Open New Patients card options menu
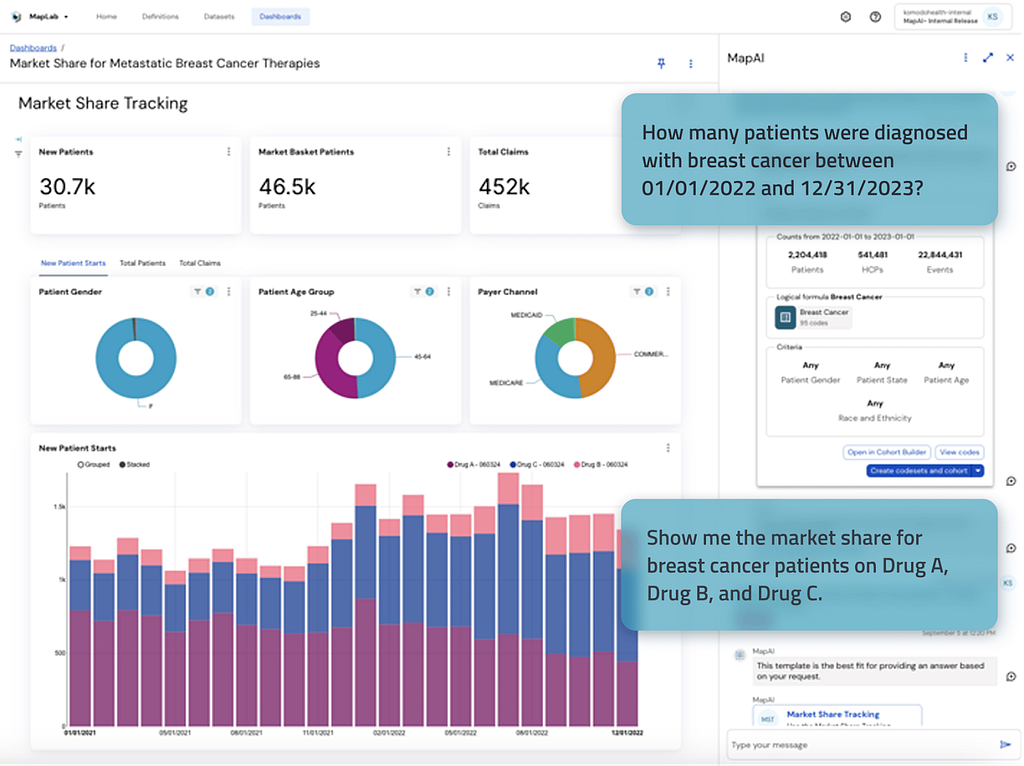Viewport: 1024px width, 766px height. pyautogui.click(x=229, y=152)
